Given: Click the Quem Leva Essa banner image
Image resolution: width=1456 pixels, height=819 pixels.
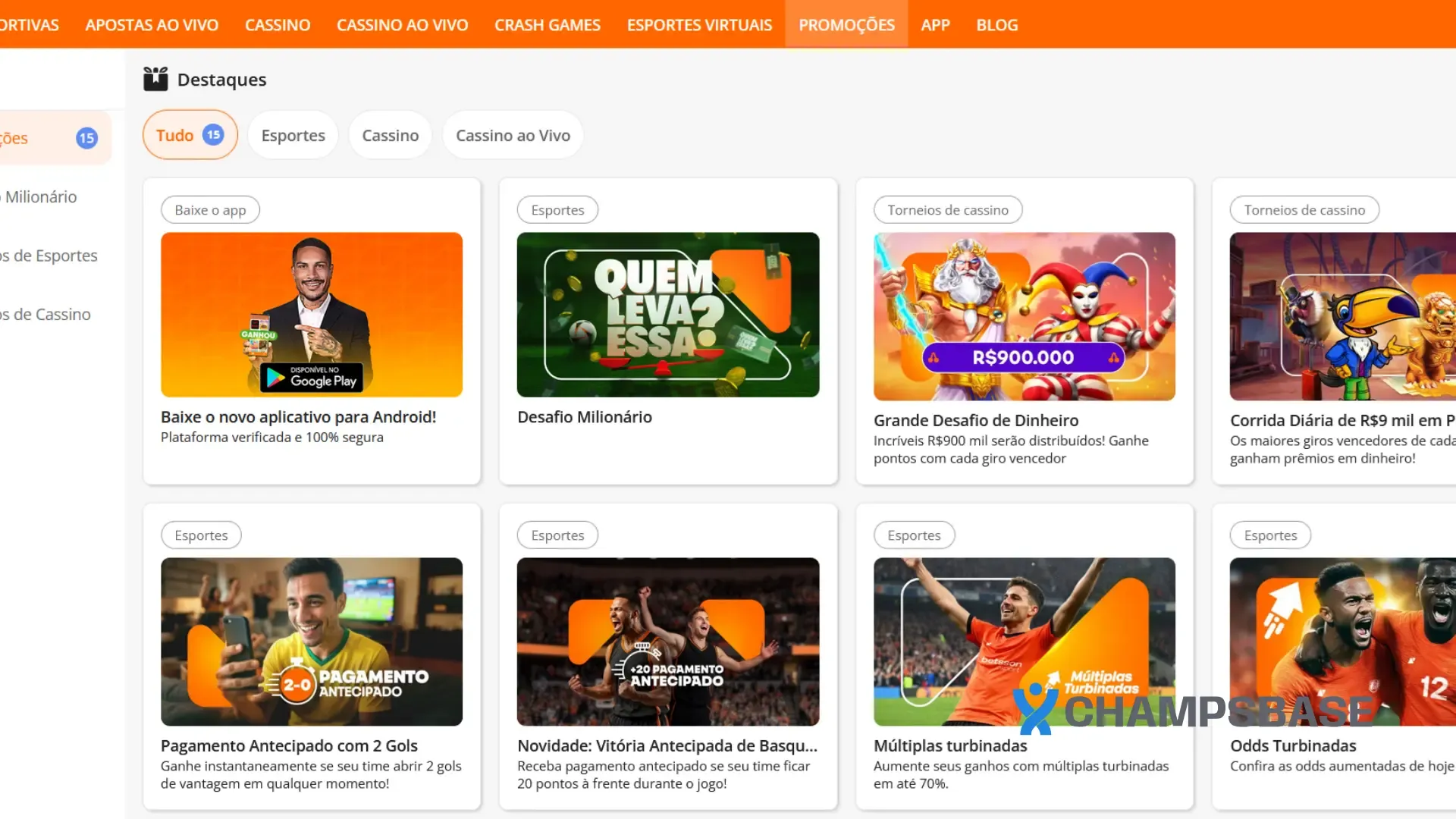Looking at the screenshot, I should click(668, 315).
